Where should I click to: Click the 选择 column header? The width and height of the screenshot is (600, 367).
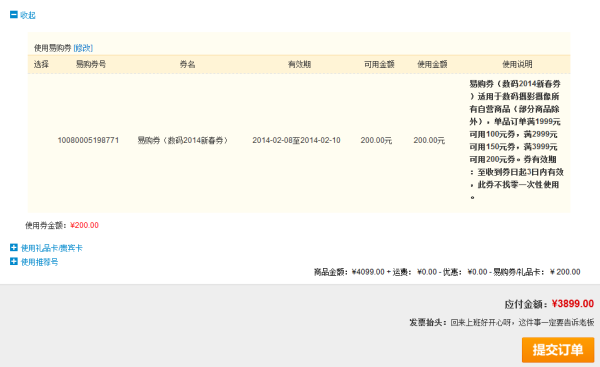[x=41, y=64]
